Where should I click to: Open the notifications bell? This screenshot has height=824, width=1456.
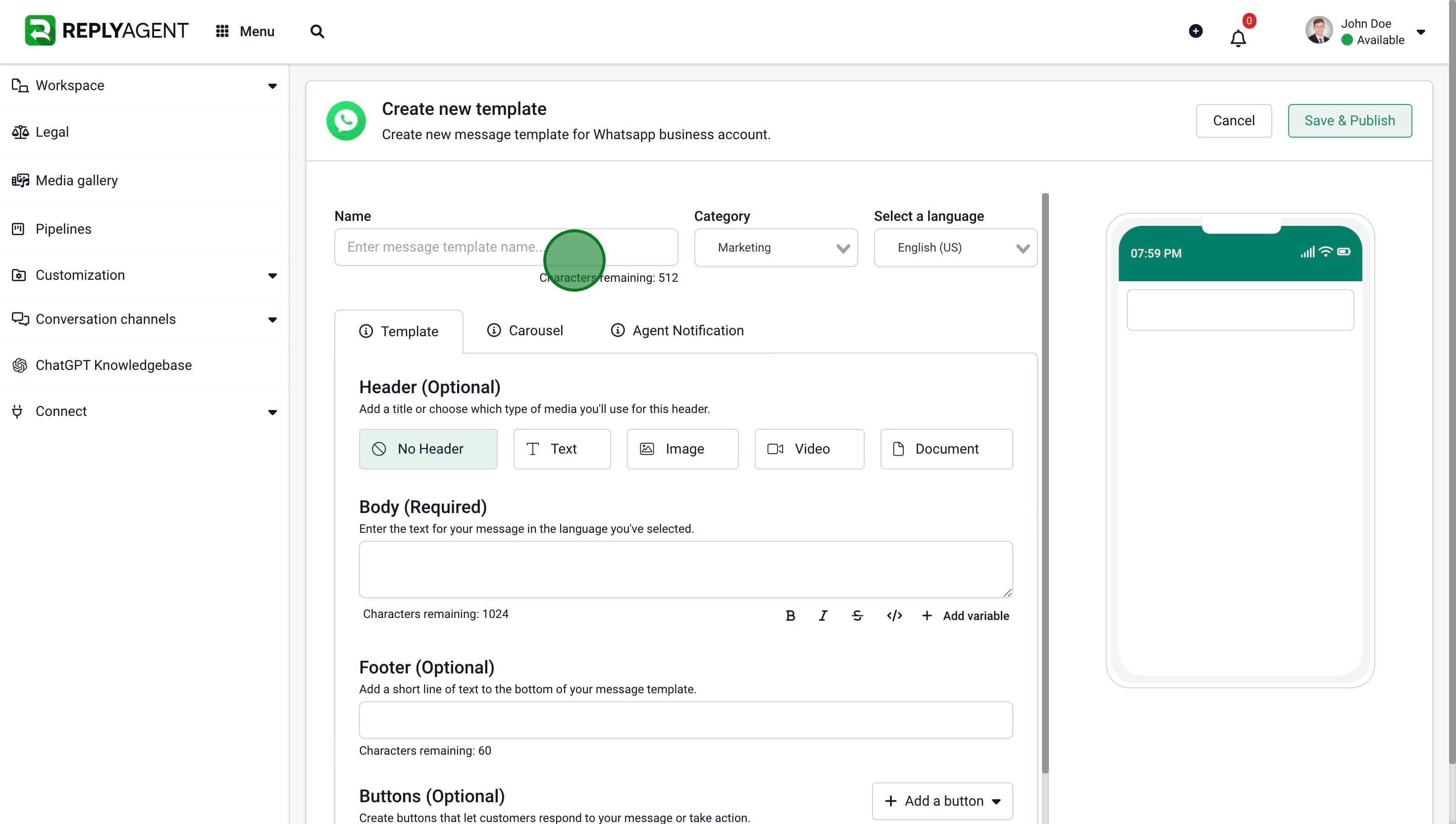pyautogui.click(x=1238, y=39)
